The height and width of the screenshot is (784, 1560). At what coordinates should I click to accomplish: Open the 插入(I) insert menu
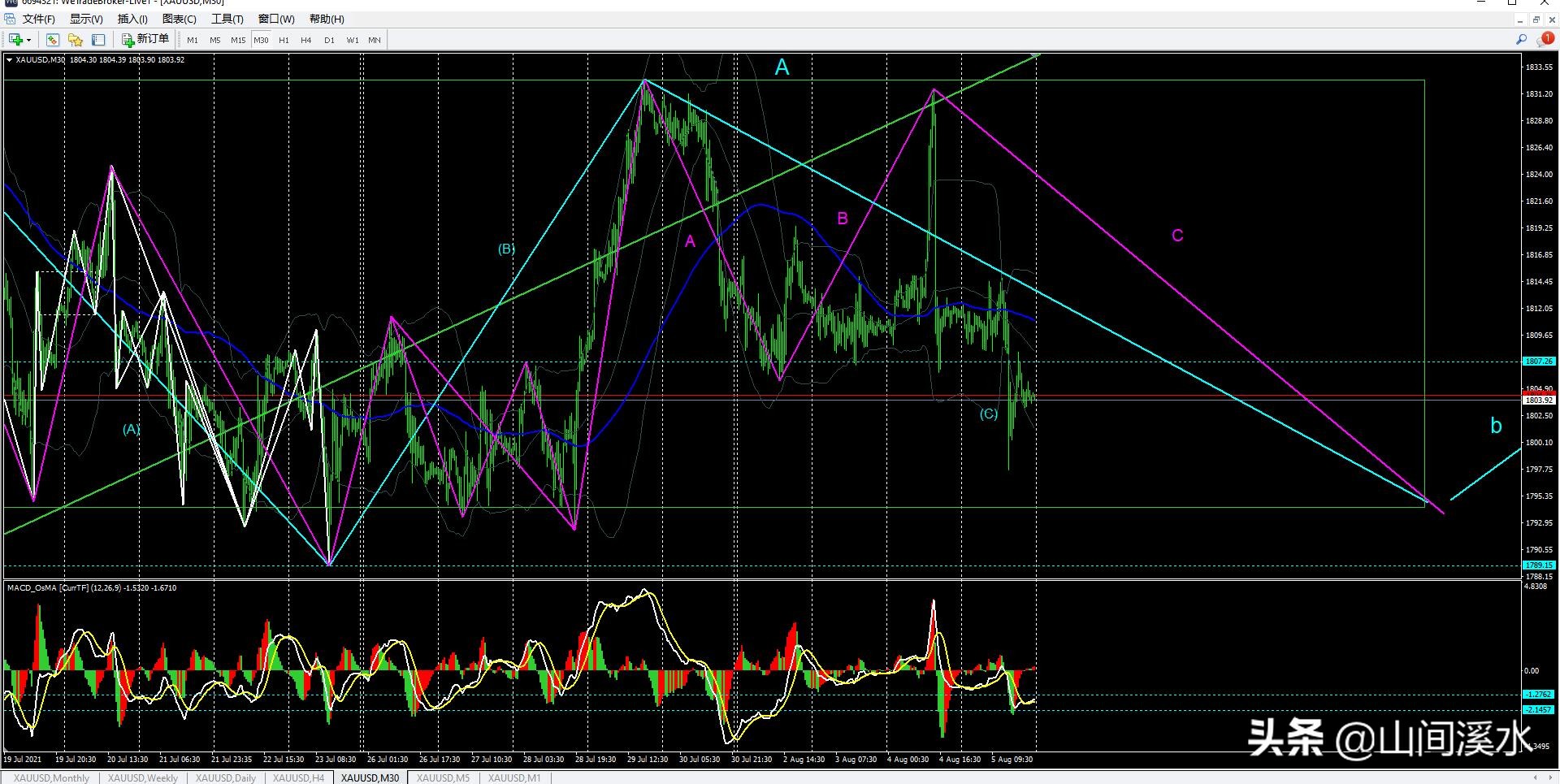132,19
